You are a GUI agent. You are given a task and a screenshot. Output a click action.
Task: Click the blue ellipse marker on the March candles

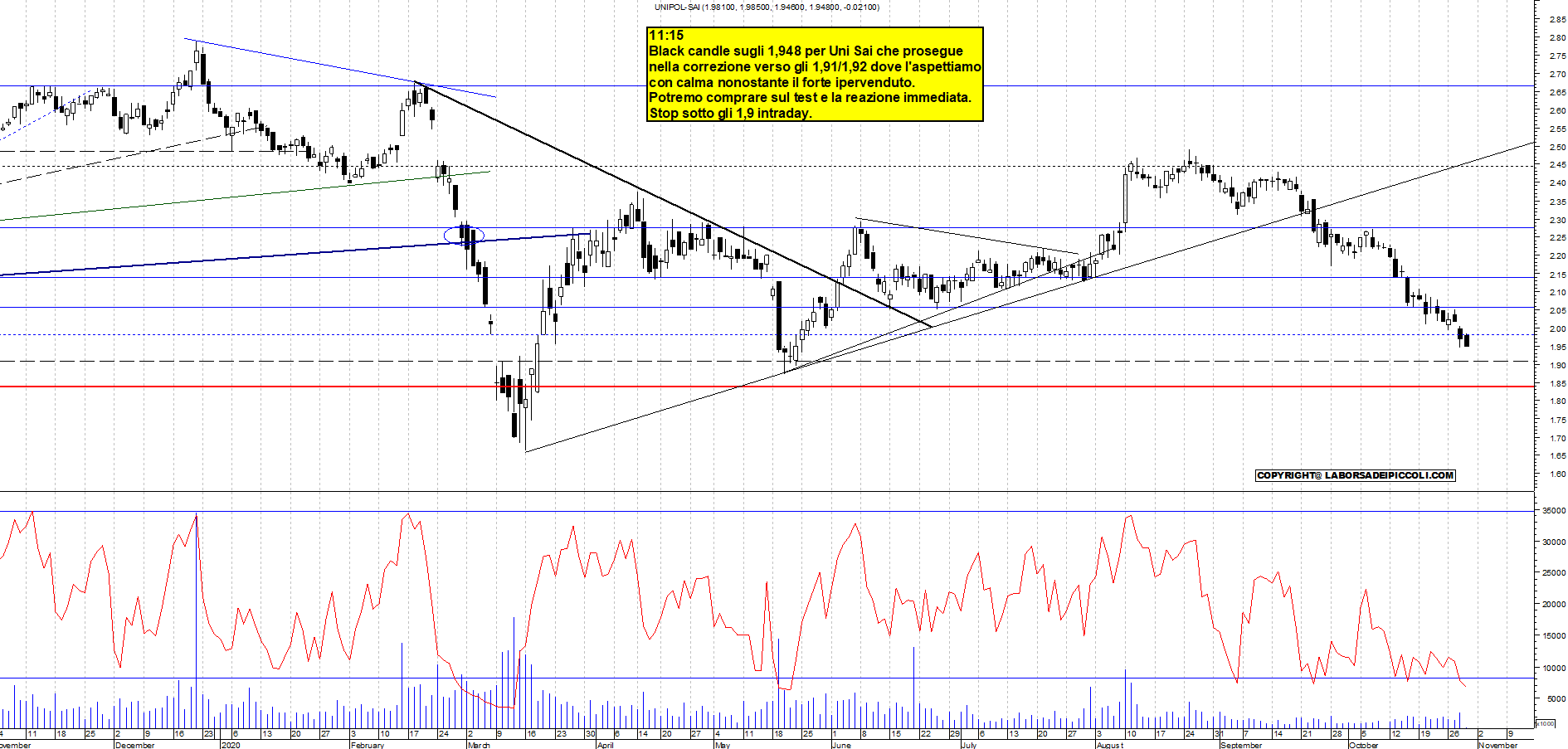[464, 235]
